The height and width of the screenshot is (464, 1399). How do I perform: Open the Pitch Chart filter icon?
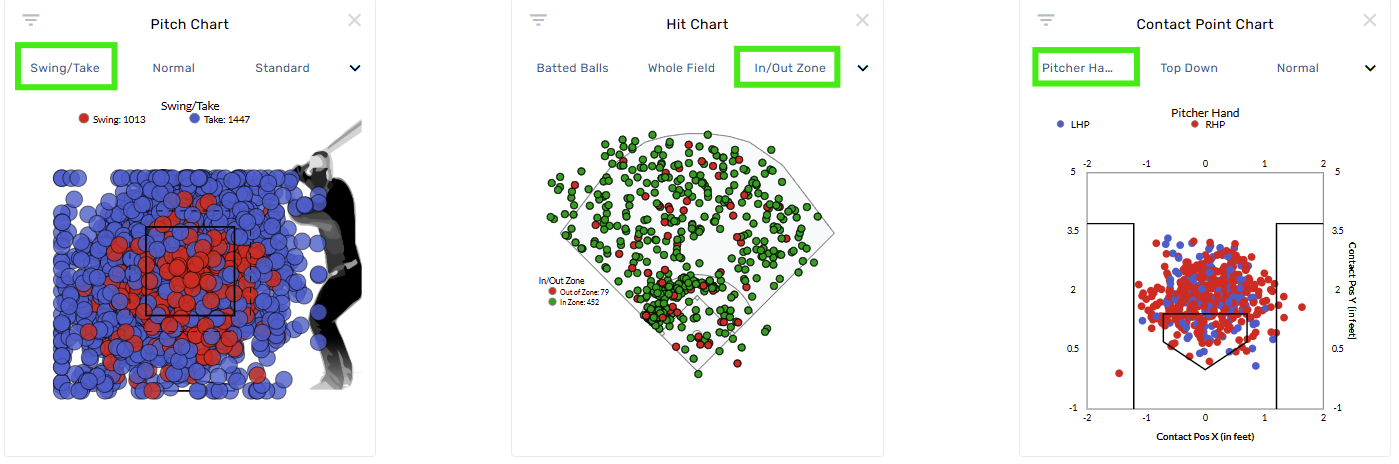point(31,20)
